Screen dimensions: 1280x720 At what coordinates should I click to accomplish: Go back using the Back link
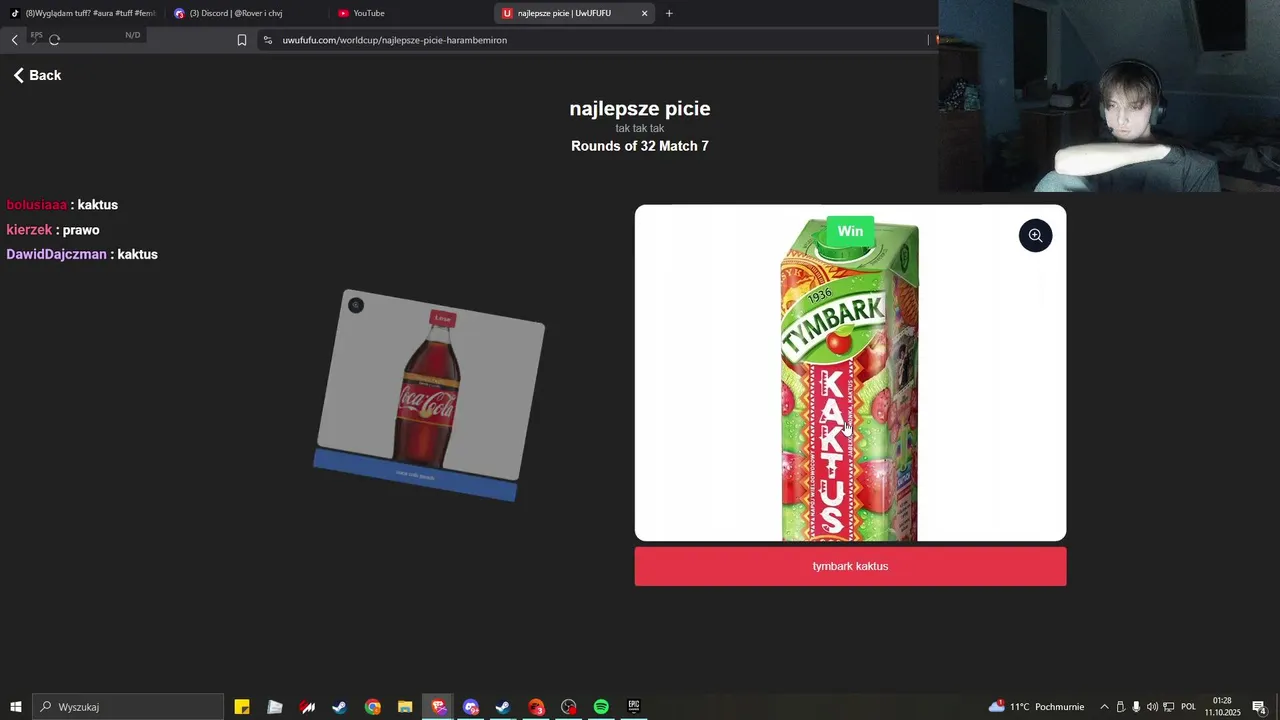tap(37, 75)
